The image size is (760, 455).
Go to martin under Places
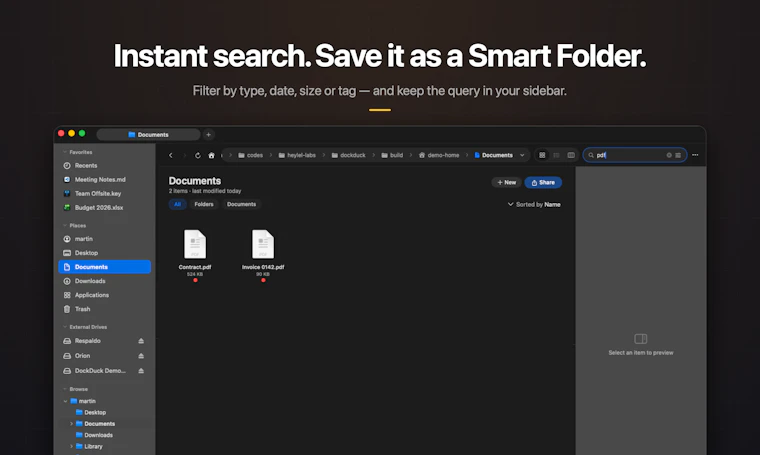[105, 239]
